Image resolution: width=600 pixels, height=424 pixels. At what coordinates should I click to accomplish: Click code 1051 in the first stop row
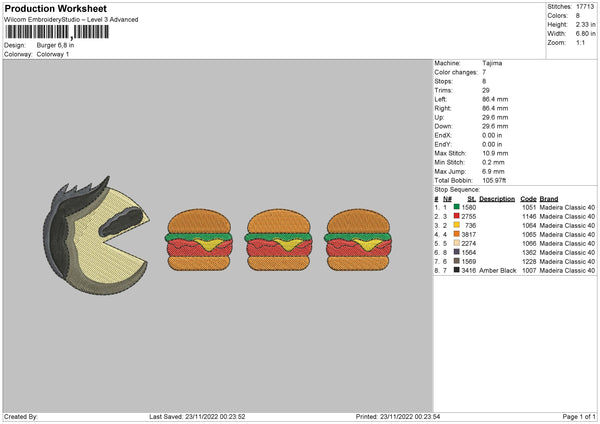point(529,207)
